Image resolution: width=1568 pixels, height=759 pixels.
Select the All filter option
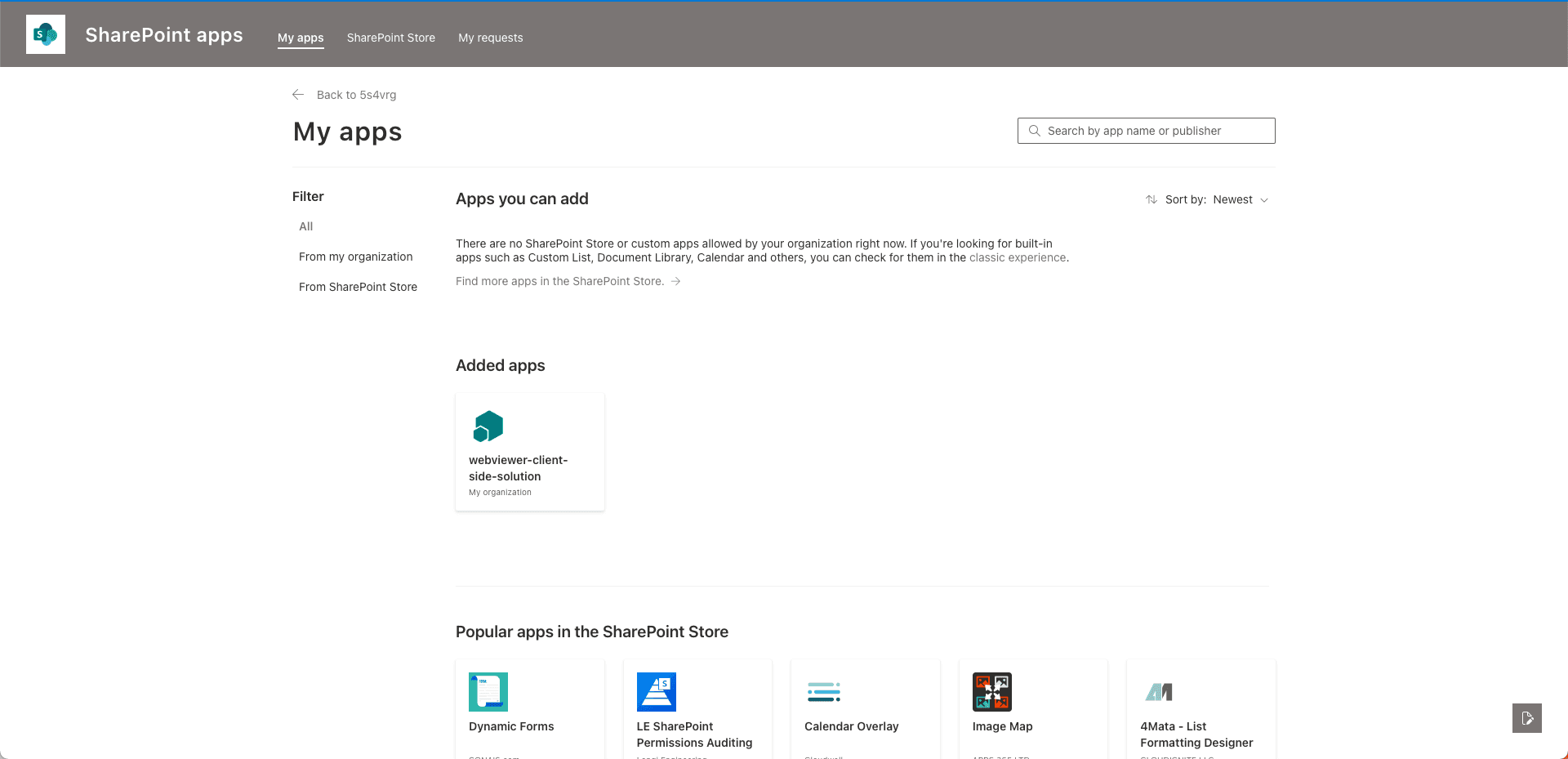(x=305, y=226)
